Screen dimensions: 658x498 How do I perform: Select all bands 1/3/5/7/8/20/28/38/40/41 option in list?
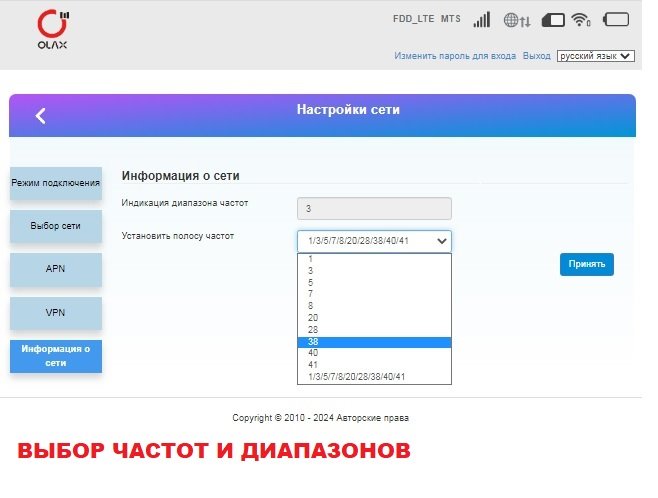[374, 376]
